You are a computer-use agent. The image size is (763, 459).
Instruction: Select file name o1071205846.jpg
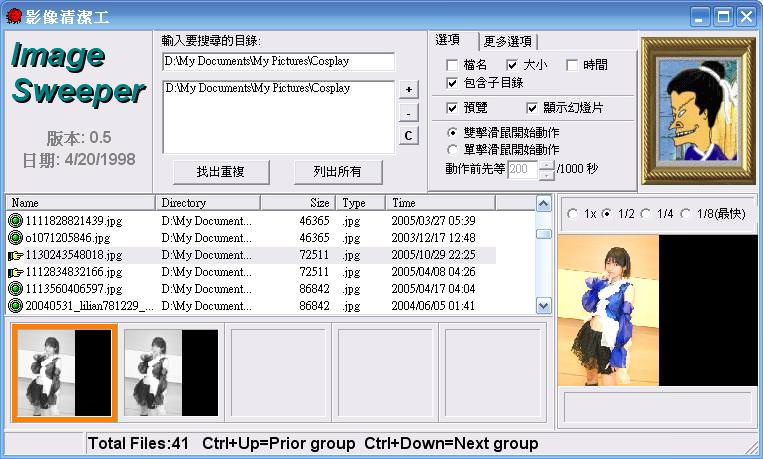click(x=68, y=238)
